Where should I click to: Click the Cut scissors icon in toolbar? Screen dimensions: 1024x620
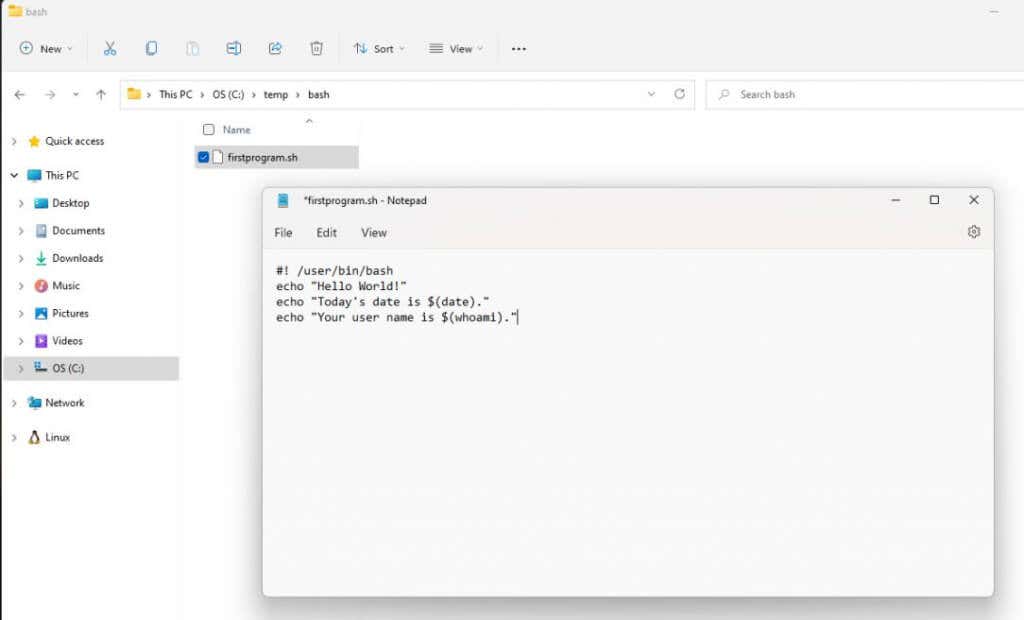click(110, 48)
